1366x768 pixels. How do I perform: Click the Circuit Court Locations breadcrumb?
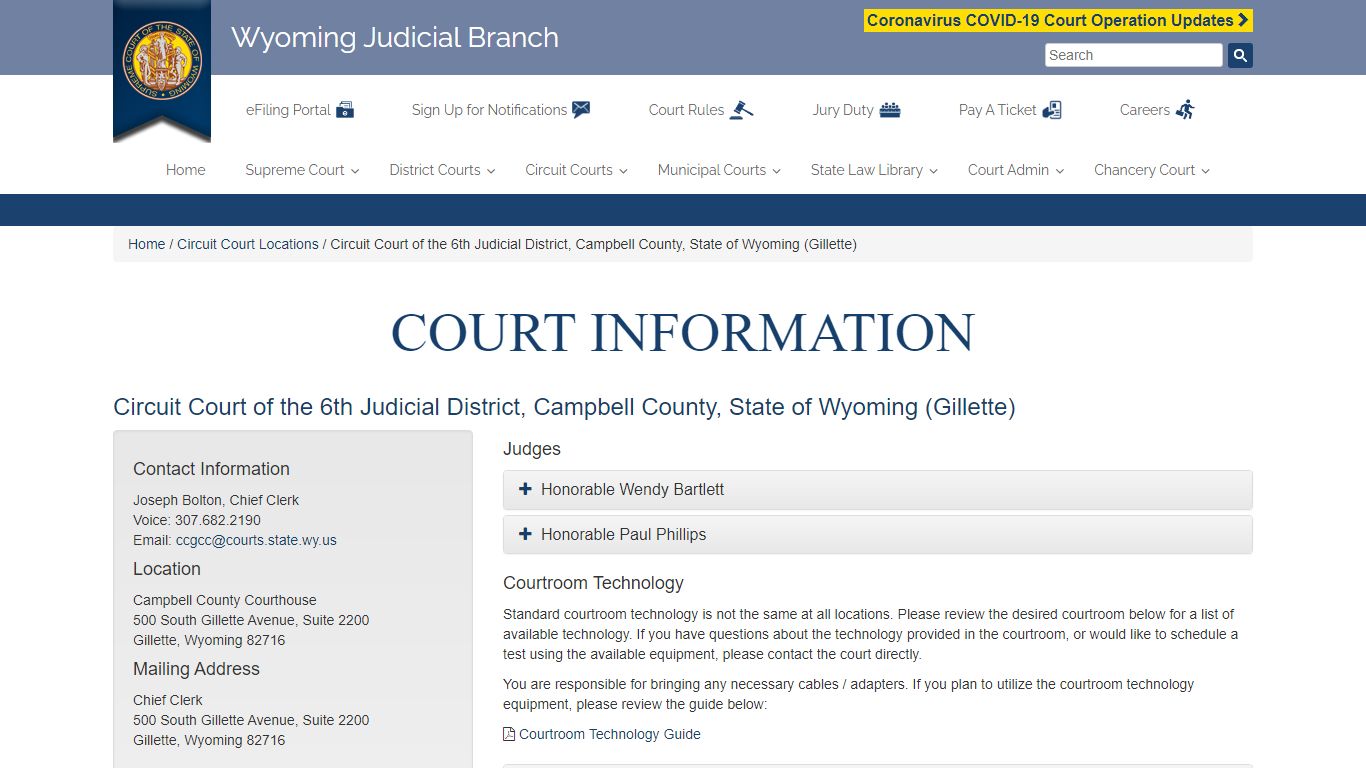click(x=248, y=244)
